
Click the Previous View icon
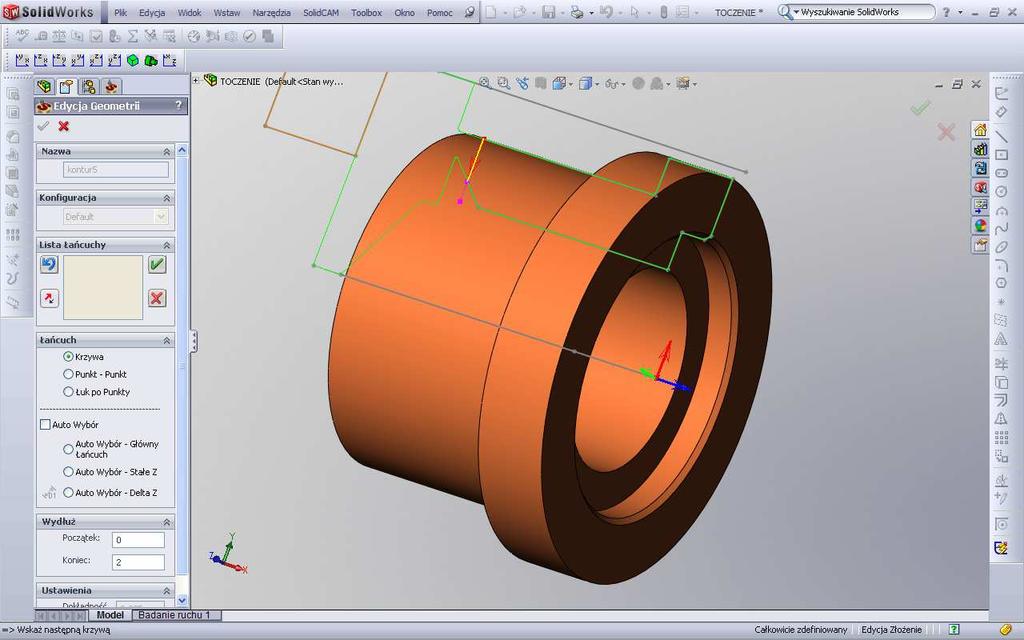click(522, 83)
